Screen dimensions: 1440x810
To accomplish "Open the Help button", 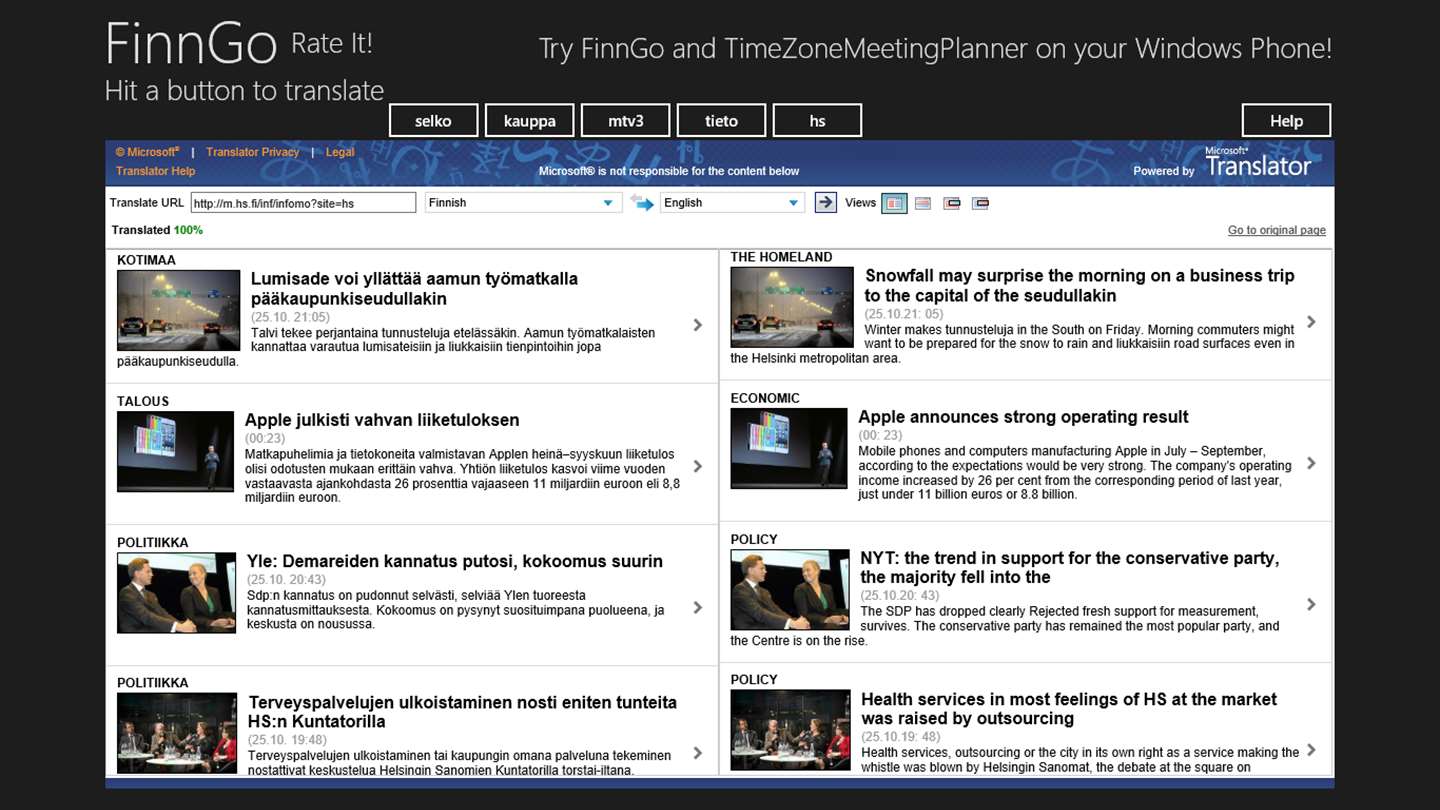I will point(1286,121).
